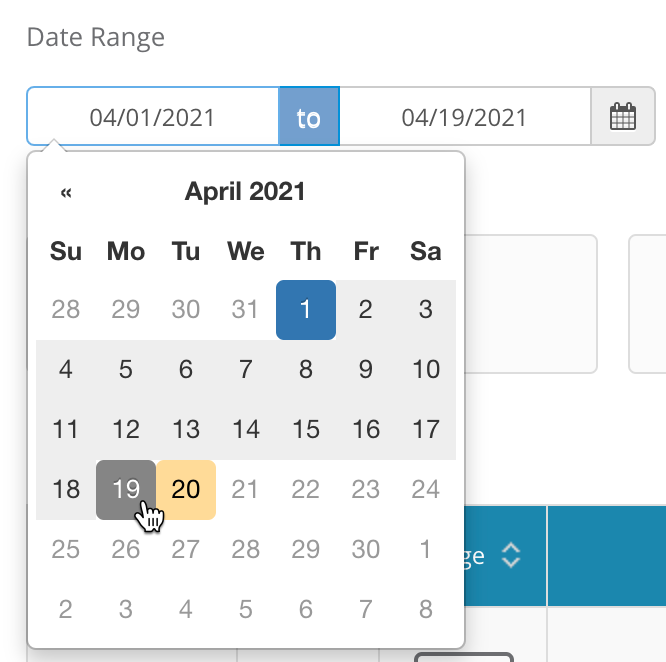Pick Sunday April 4
The image size is (666, 662).
click(x=66, y=370)
